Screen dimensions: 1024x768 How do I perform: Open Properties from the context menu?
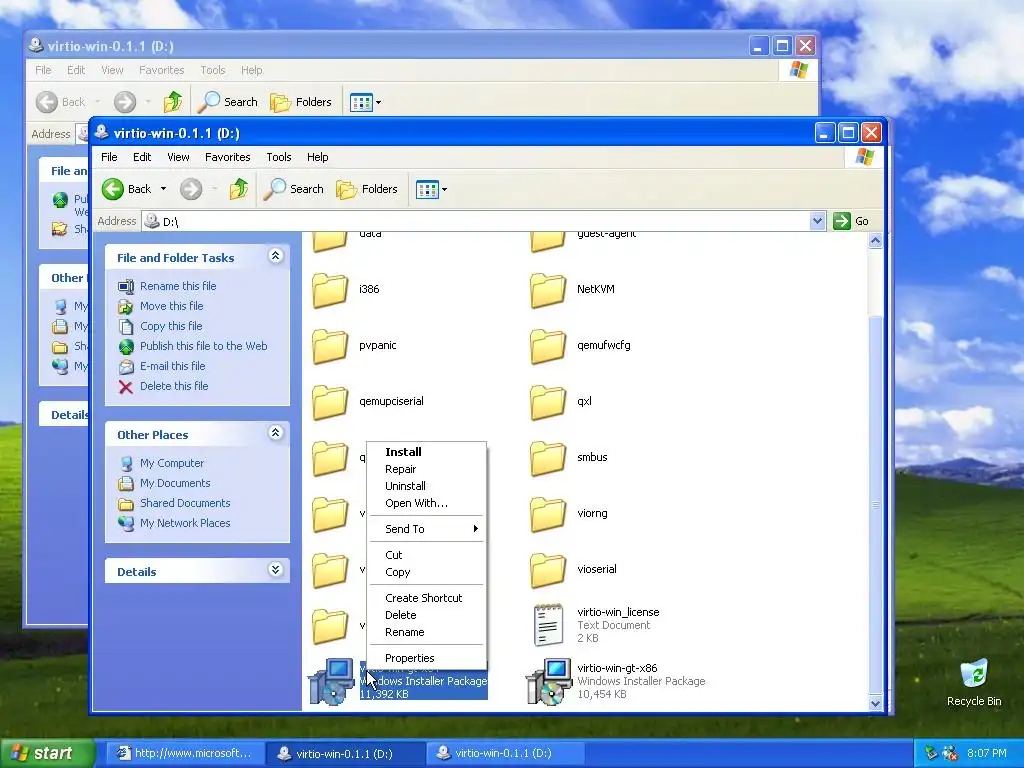[426, 658]
